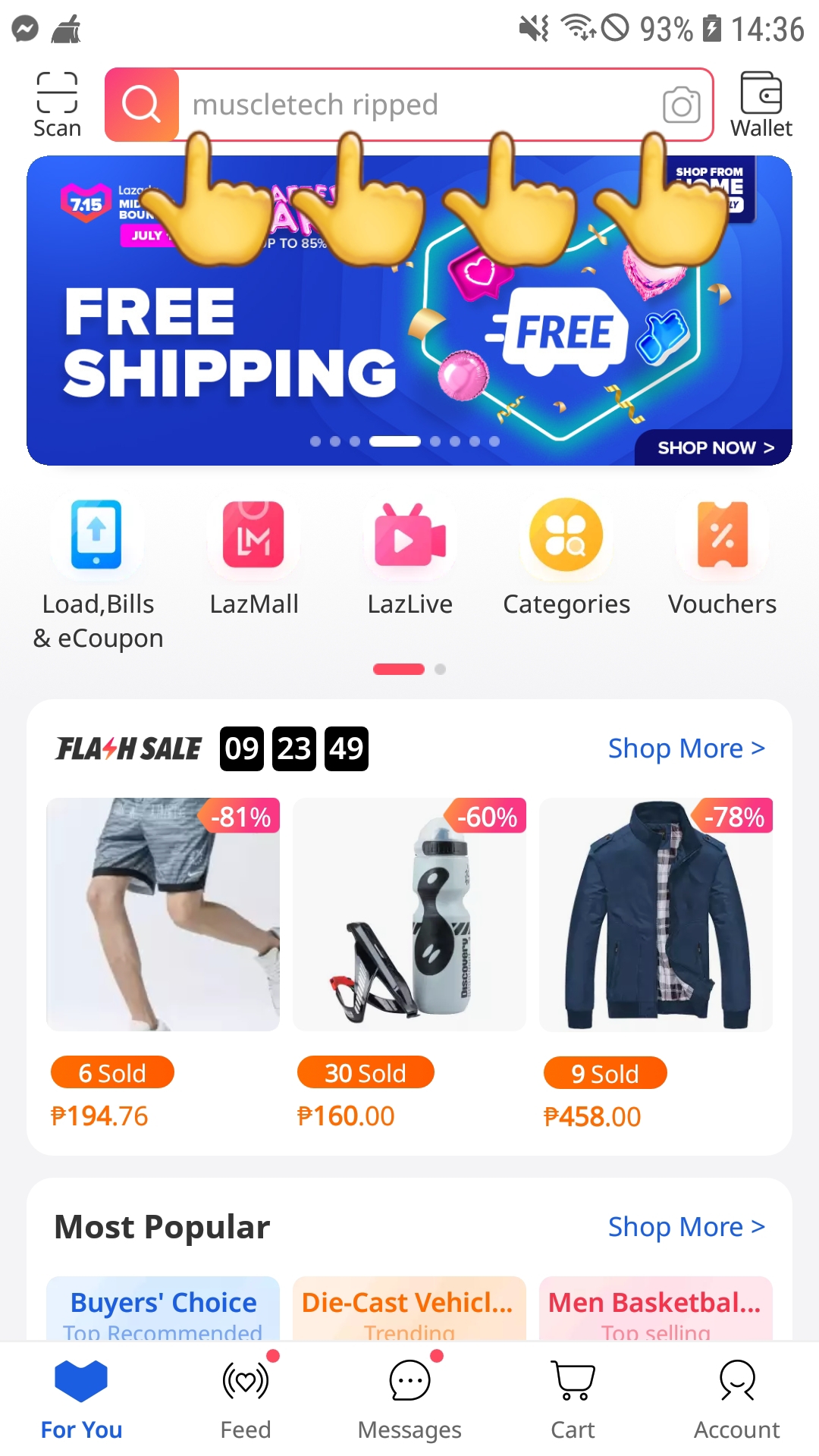
Task: Switch to the Messages tab
Action: point(409,1399)
